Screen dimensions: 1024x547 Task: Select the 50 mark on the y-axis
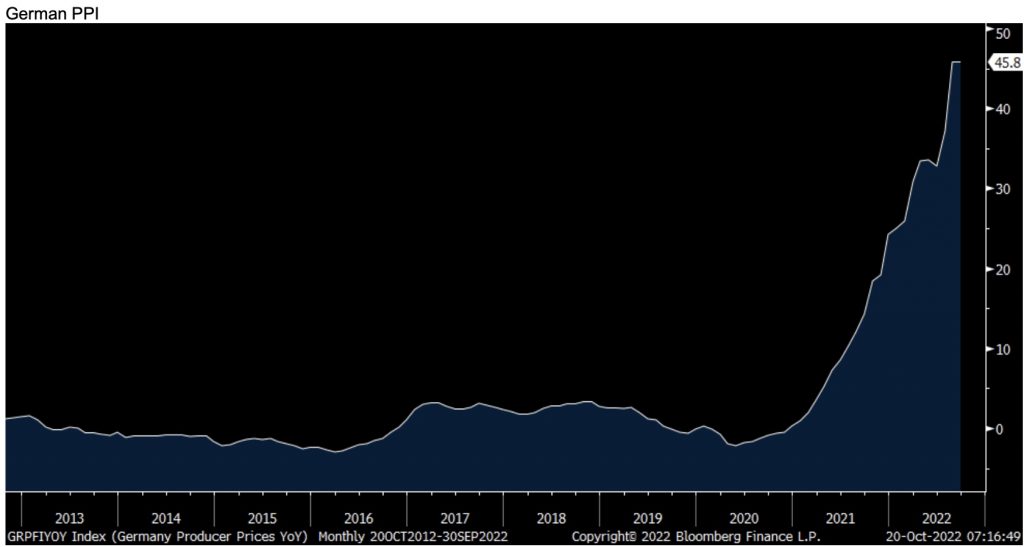1001,32
